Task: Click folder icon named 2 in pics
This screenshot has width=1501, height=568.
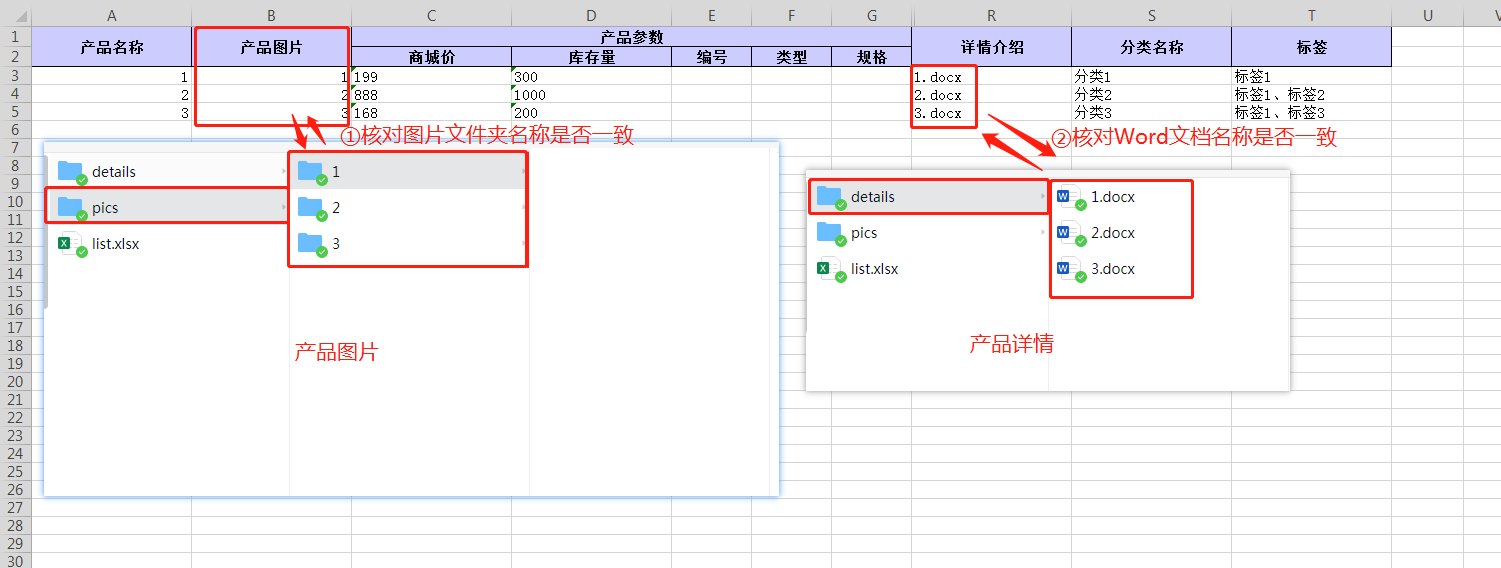Action: click(x=311, y=207)
